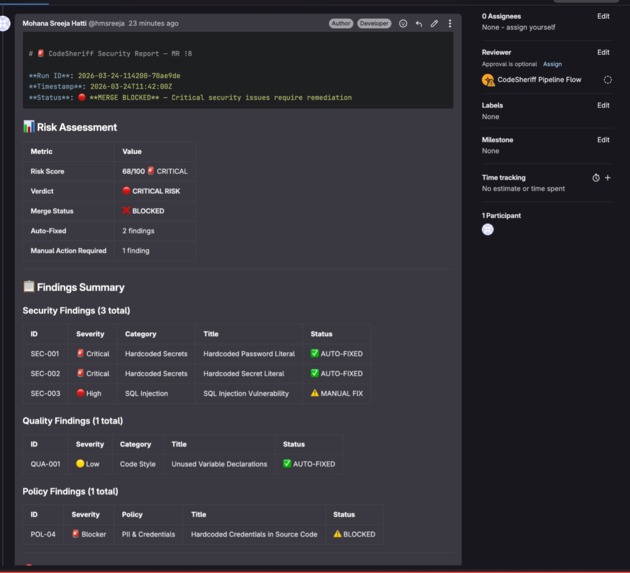Edit the Reviewer section

(x=603, y=52)
